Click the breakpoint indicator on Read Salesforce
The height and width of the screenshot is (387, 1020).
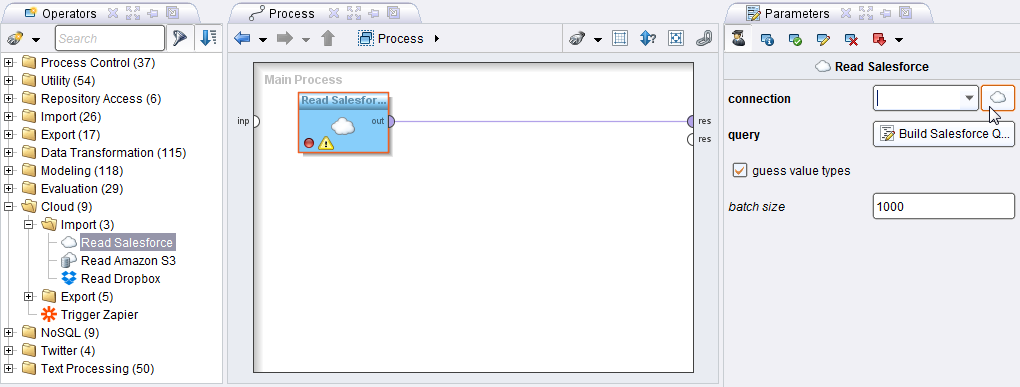pyautogui.click(x=309, y=142)
